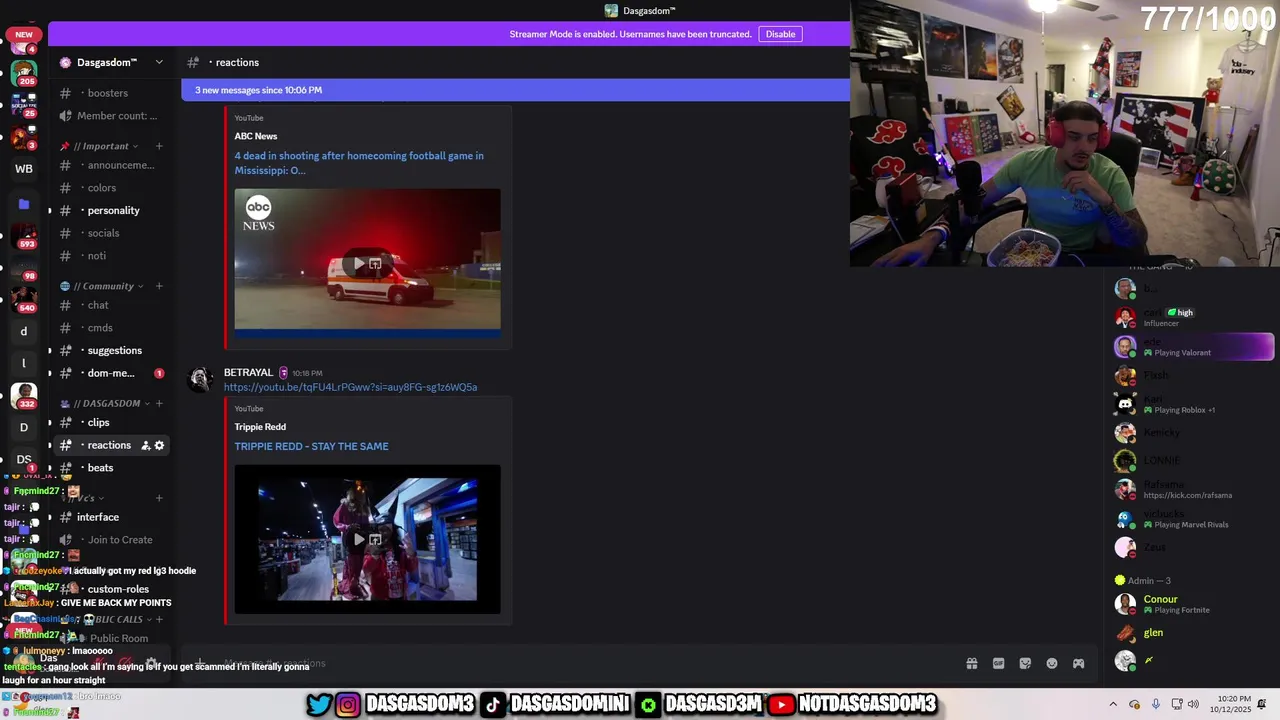1280x720 pixels.
Task: Play the ABC News video embed
Action: [359, 264]
